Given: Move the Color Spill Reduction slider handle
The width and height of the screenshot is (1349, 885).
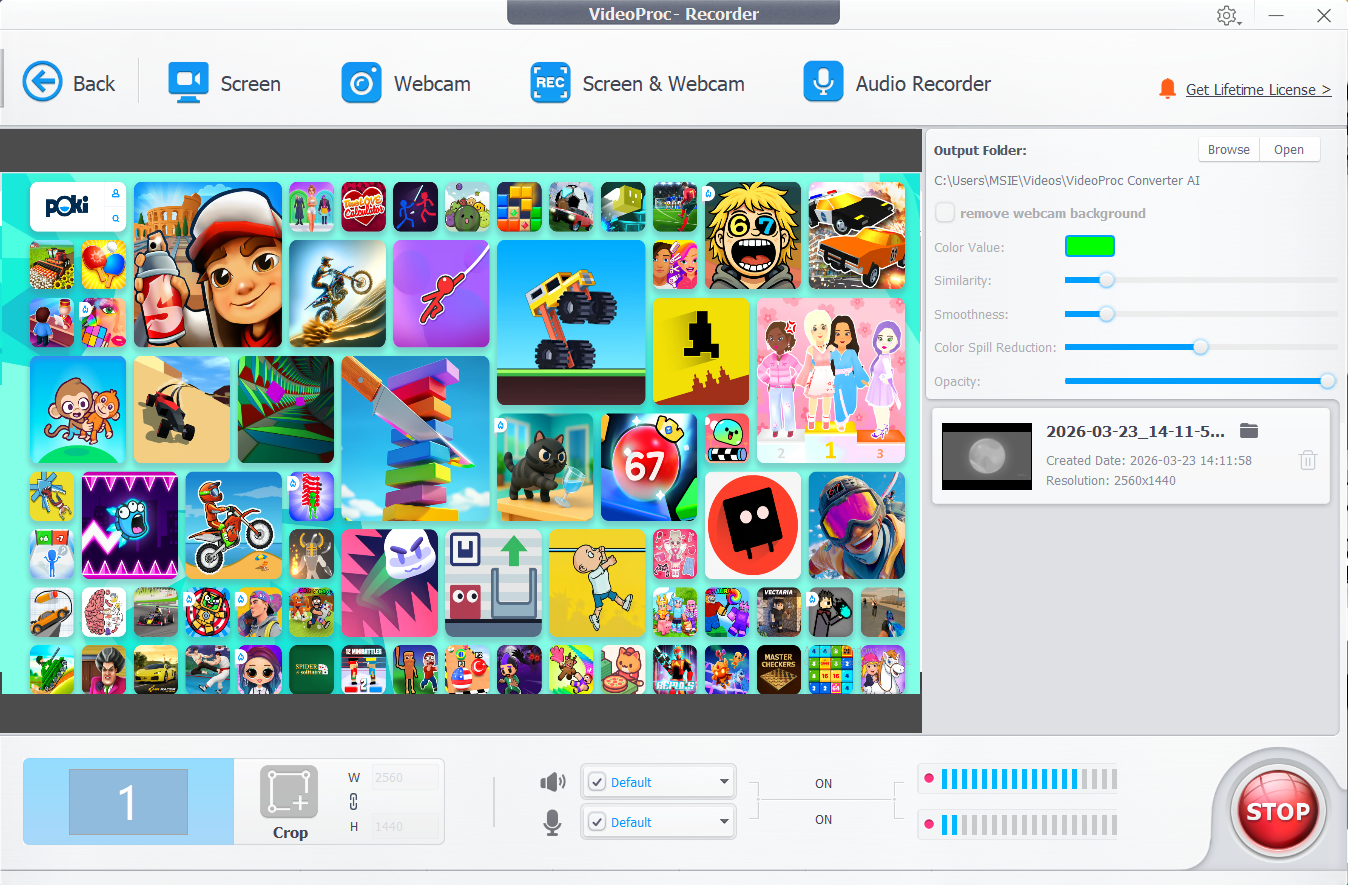Looking at the screenshot, I should click(1200, 347).
